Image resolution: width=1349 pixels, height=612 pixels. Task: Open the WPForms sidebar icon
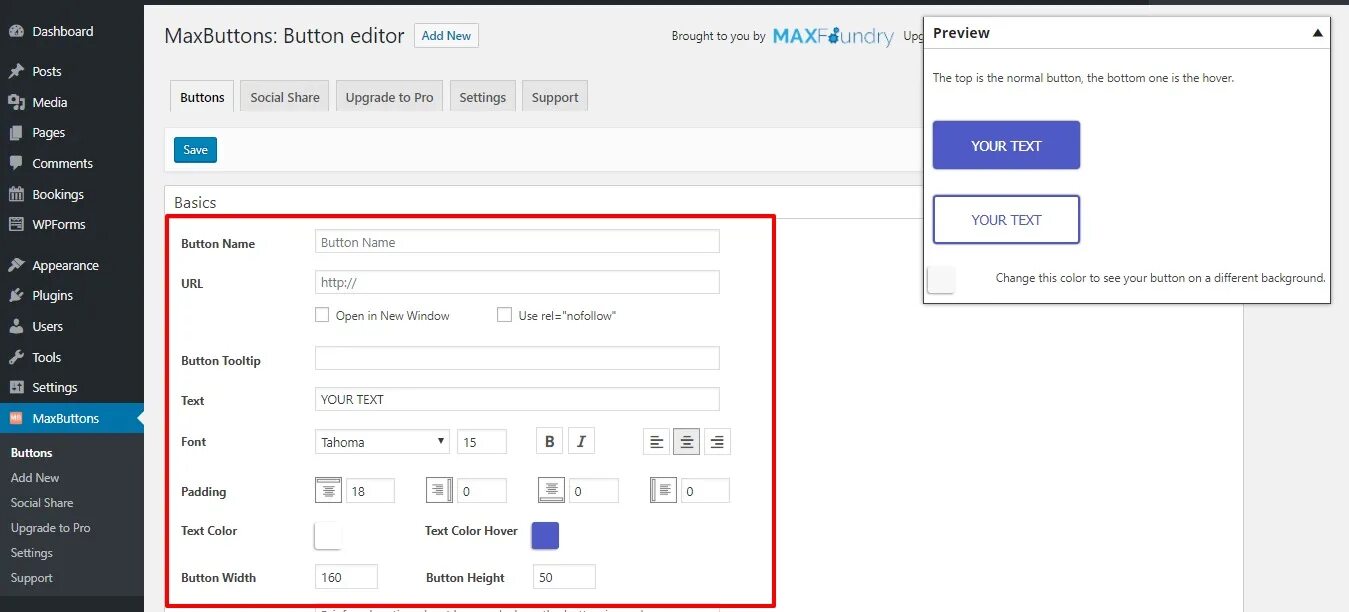pyautogui.click(x=16, y=224)
